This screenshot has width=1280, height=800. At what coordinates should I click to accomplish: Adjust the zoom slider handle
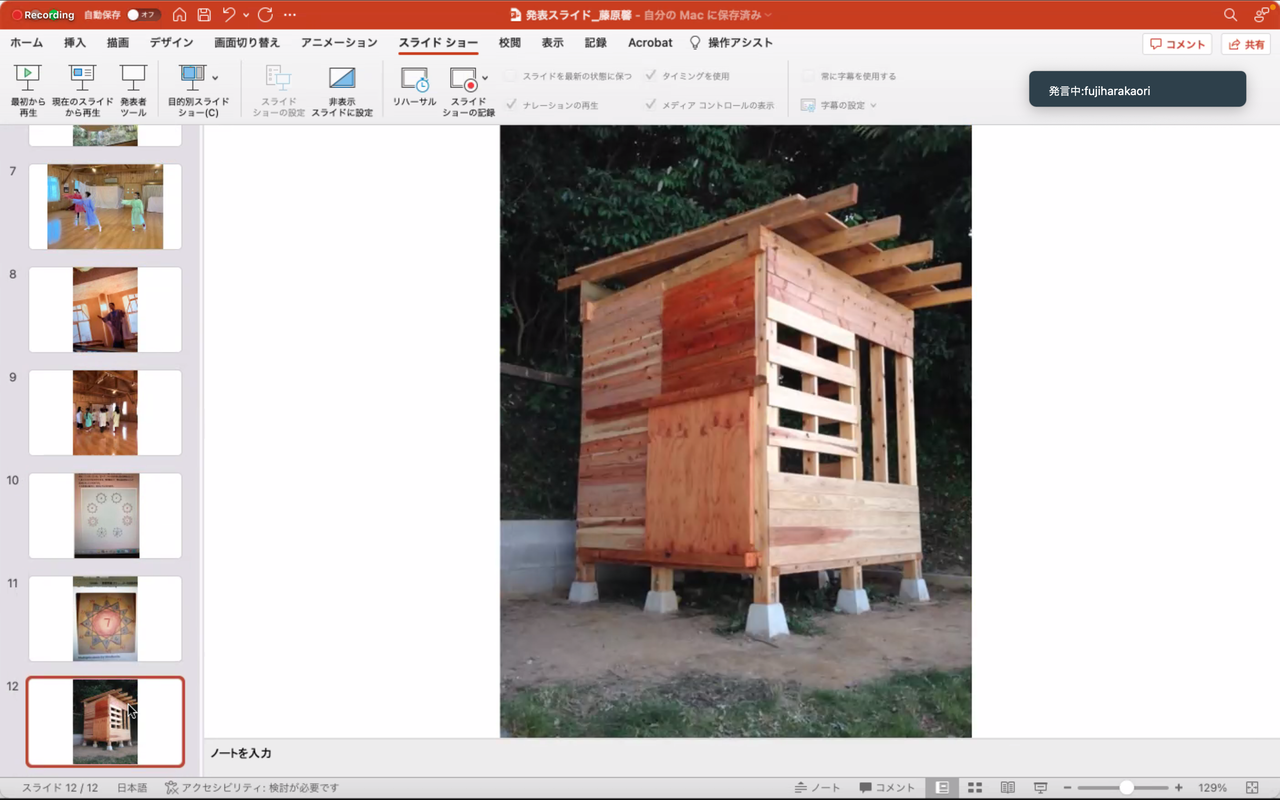tap(1127, 788)
